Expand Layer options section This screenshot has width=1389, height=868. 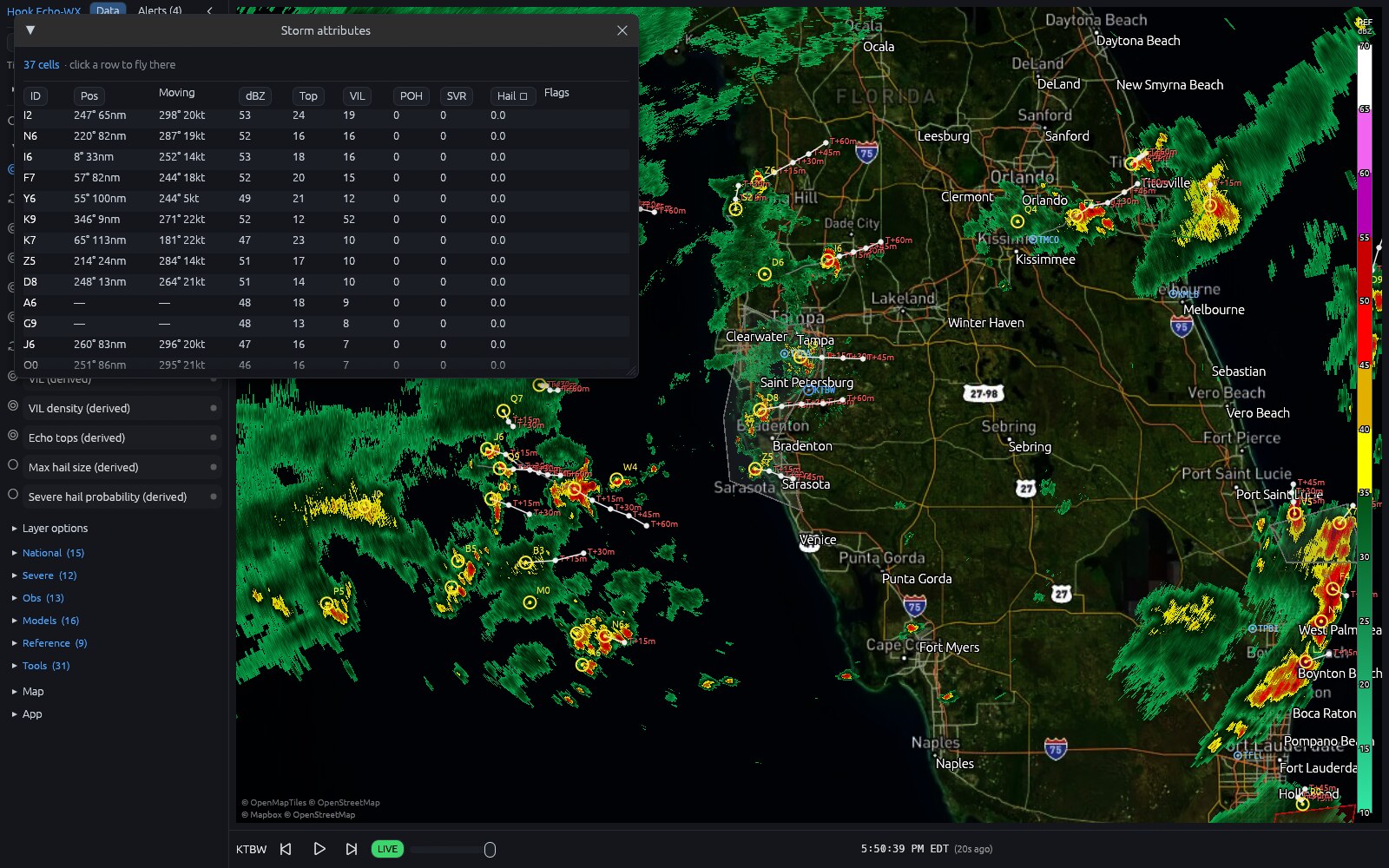[50, 528]
